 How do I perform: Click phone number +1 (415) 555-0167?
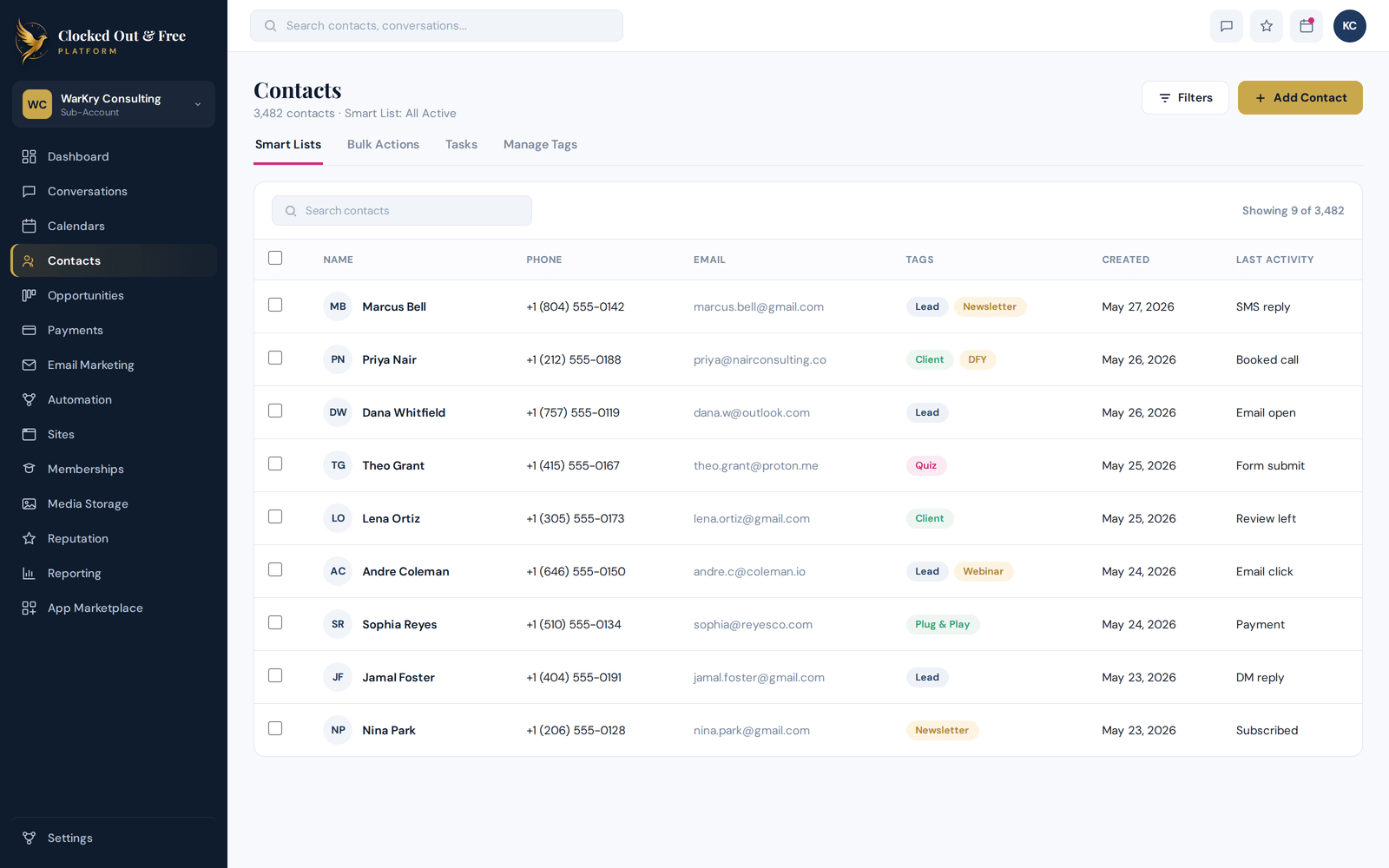pyautogui.click(x=573, y=465)
